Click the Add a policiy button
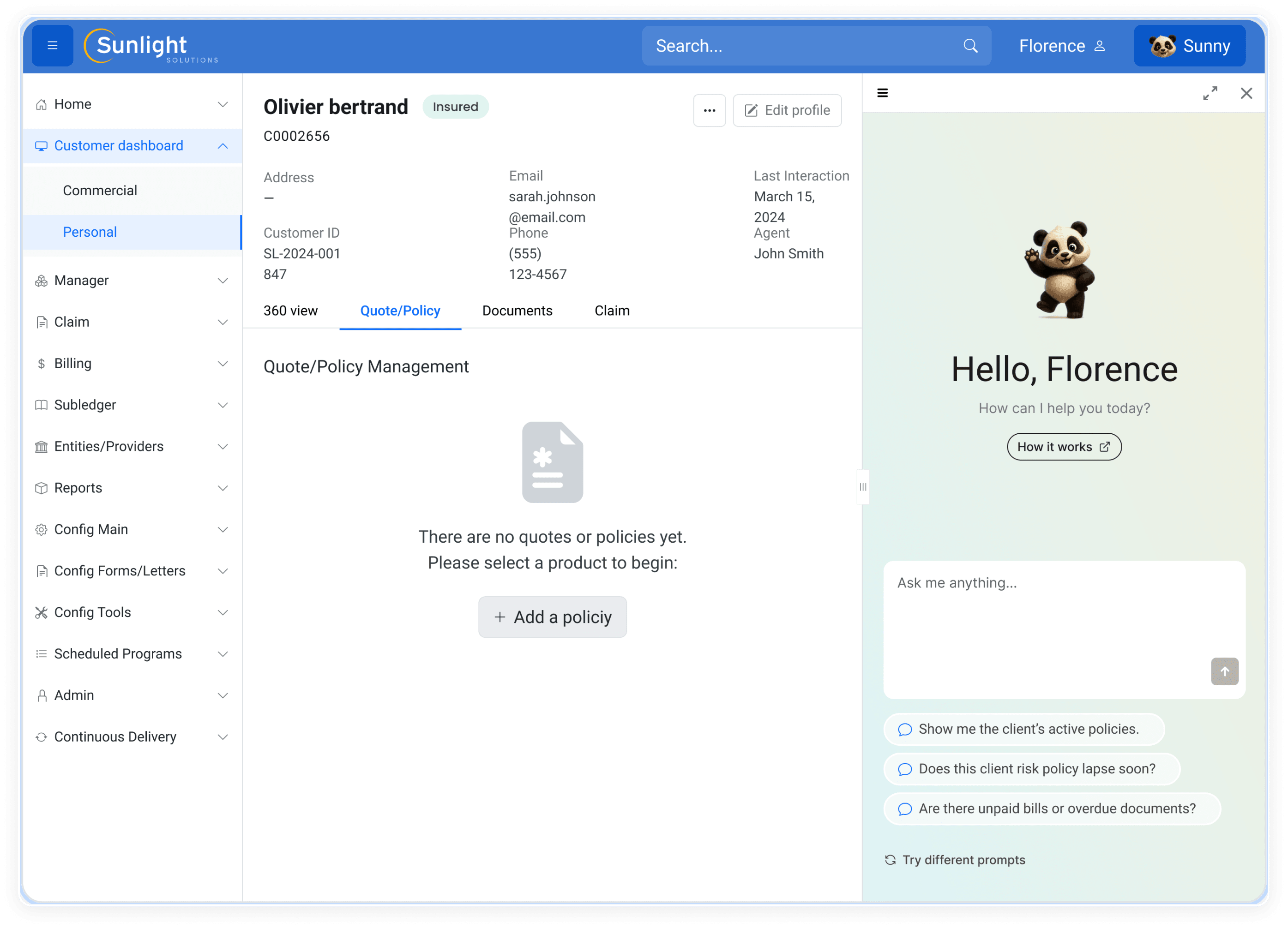 click(552, 617)
